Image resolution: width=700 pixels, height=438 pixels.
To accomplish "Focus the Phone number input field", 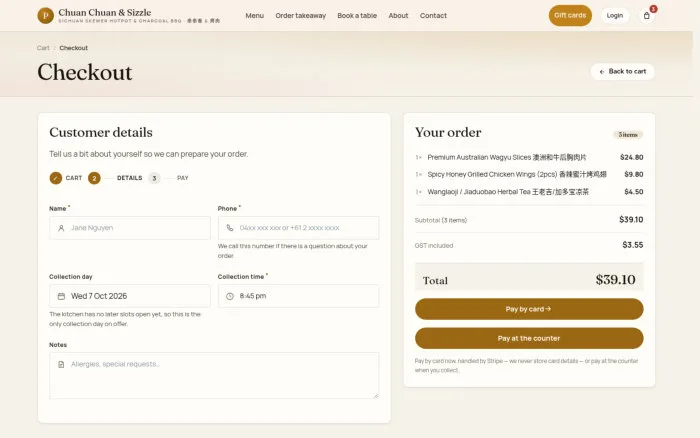I will click(299, 228).
